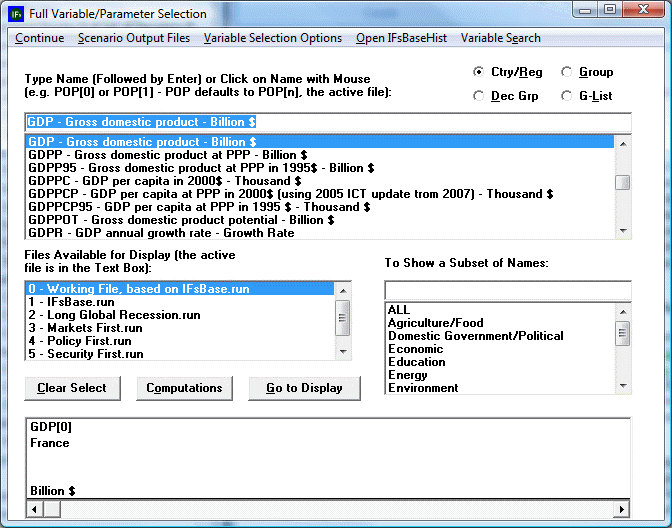Click the IFs app icon in title bar
The image size is (672, 528).
point(15,14)
